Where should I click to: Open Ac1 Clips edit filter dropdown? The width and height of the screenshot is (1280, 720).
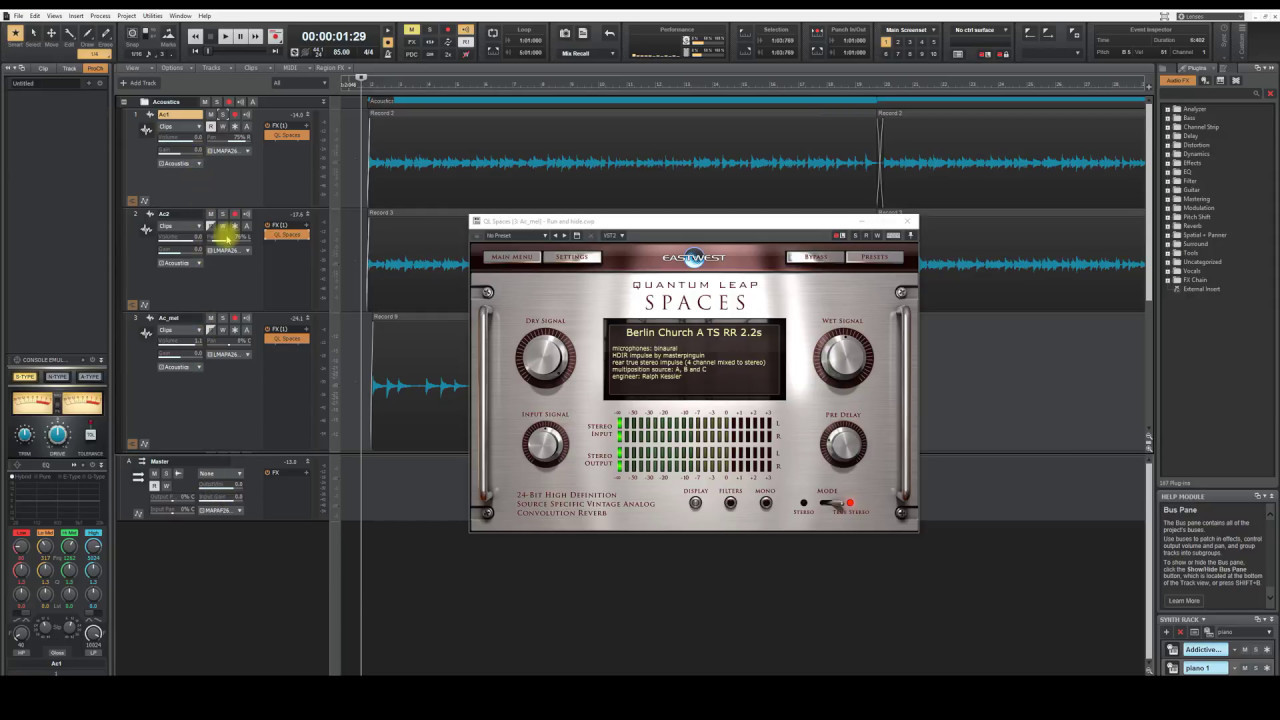[180, 127]
